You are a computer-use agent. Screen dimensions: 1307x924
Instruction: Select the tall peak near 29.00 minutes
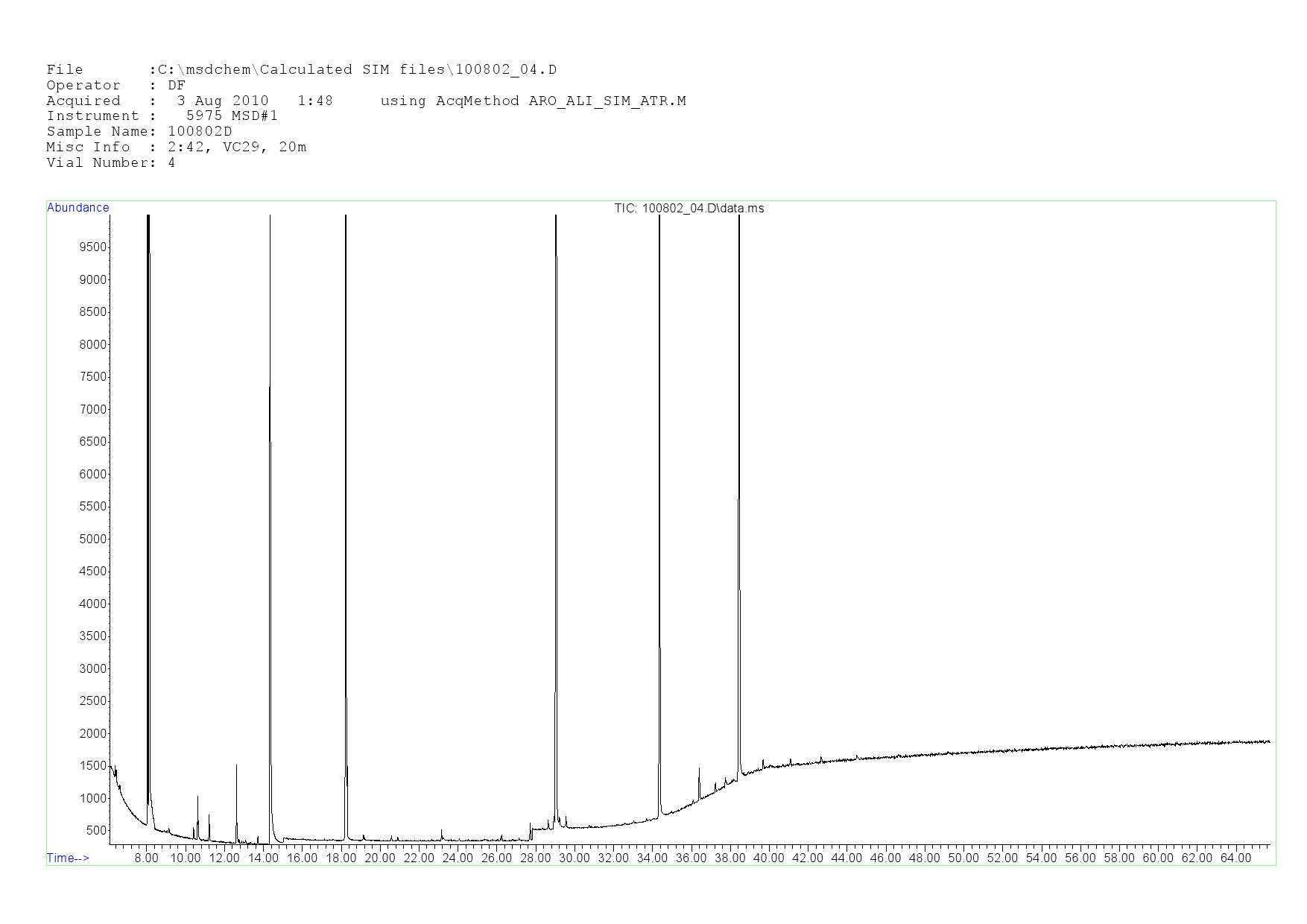556,447
